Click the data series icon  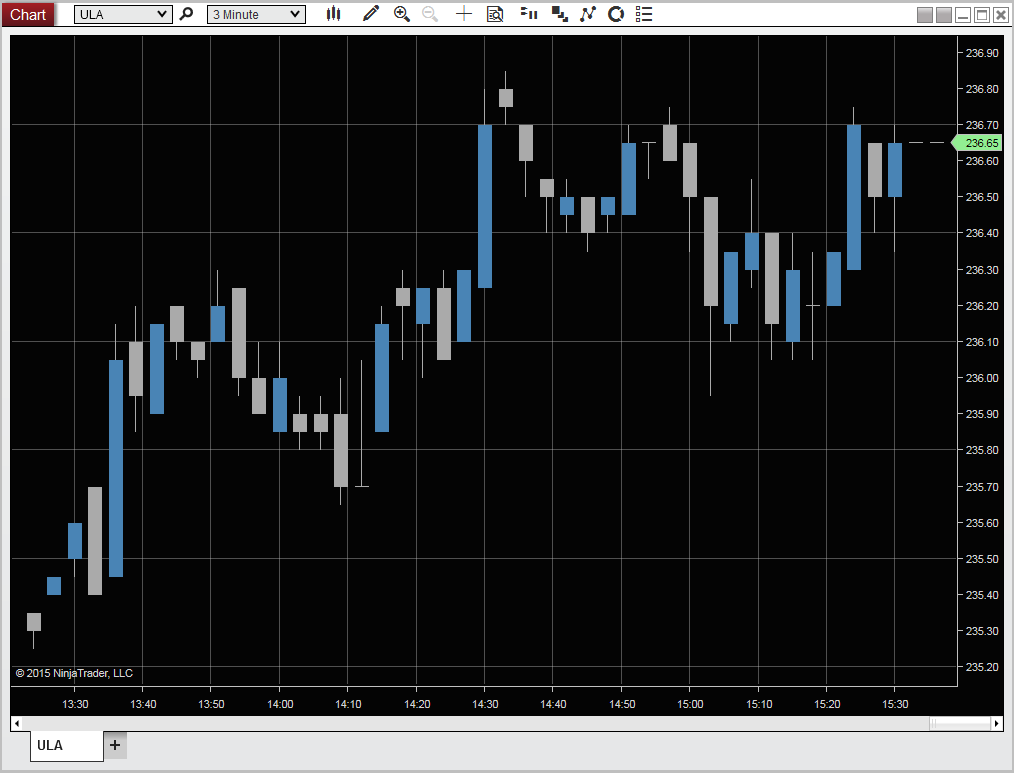click(559, 14)
